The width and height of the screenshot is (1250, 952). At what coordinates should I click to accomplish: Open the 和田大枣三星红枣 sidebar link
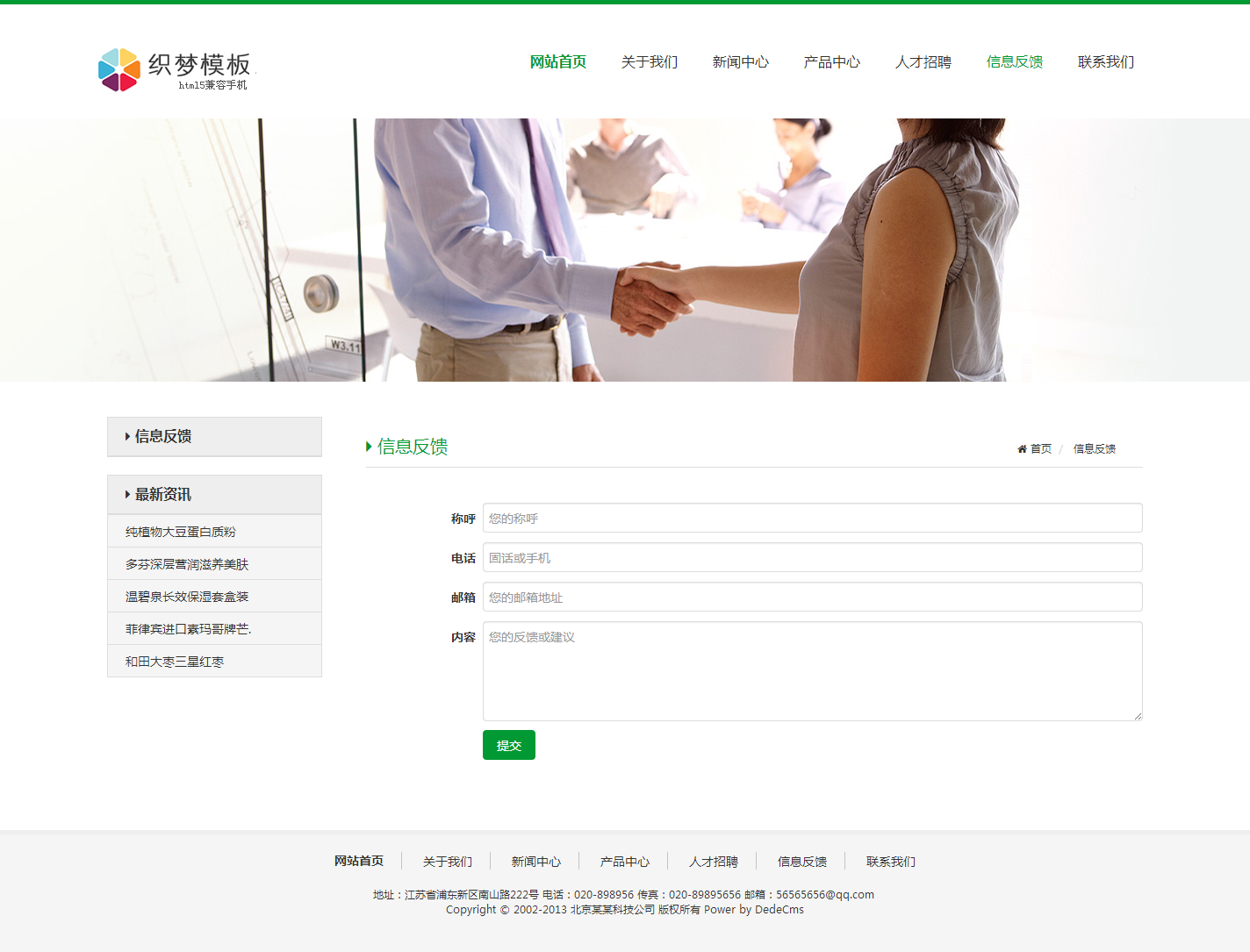click(175, 662)
